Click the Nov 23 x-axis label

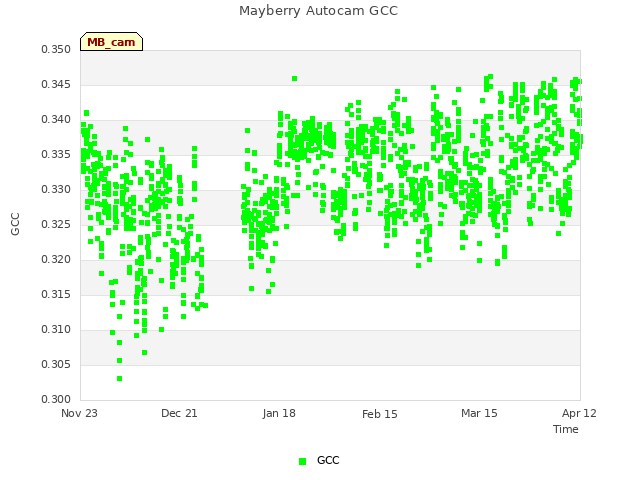79,413
